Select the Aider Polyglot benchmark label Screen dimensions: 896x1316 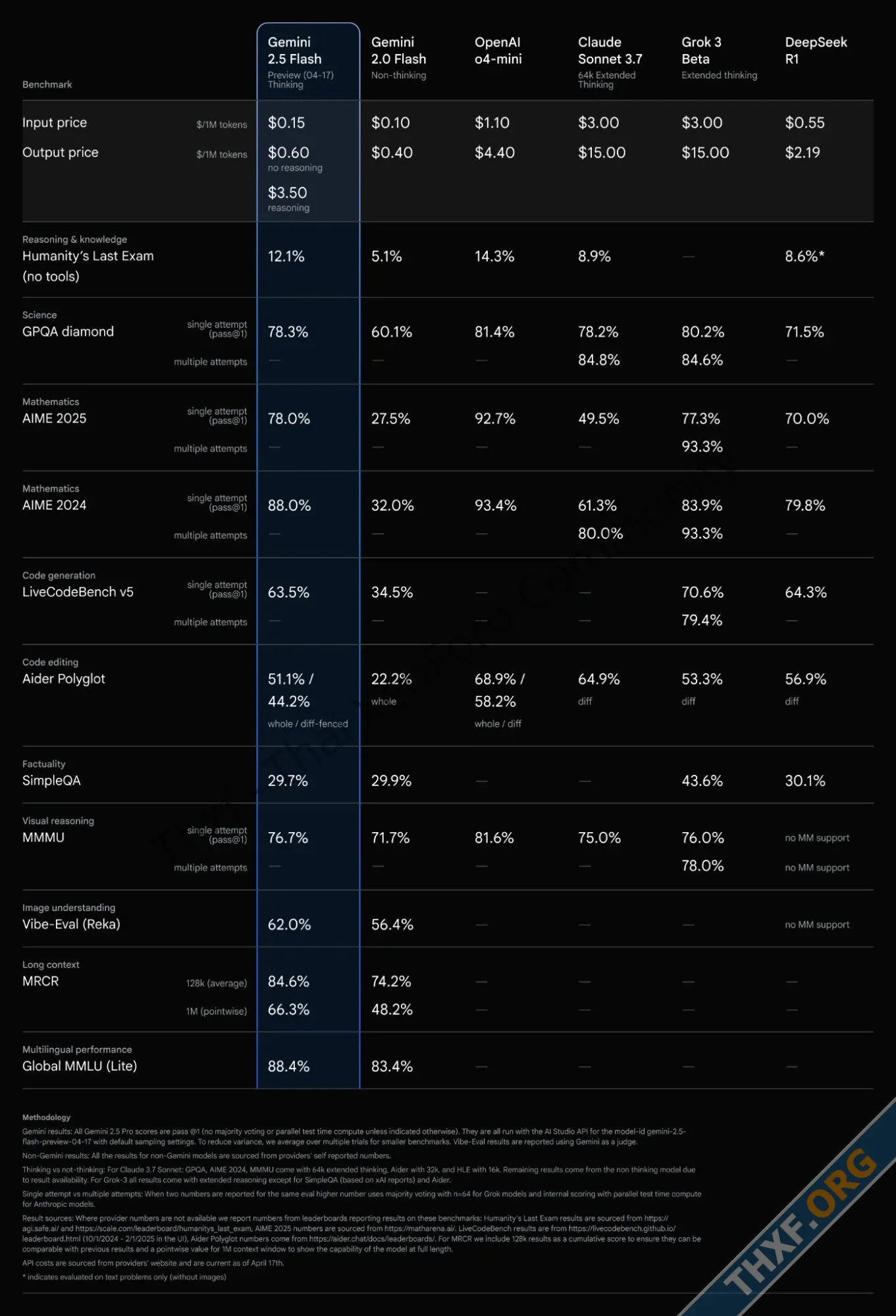click(x=63, y=679)
